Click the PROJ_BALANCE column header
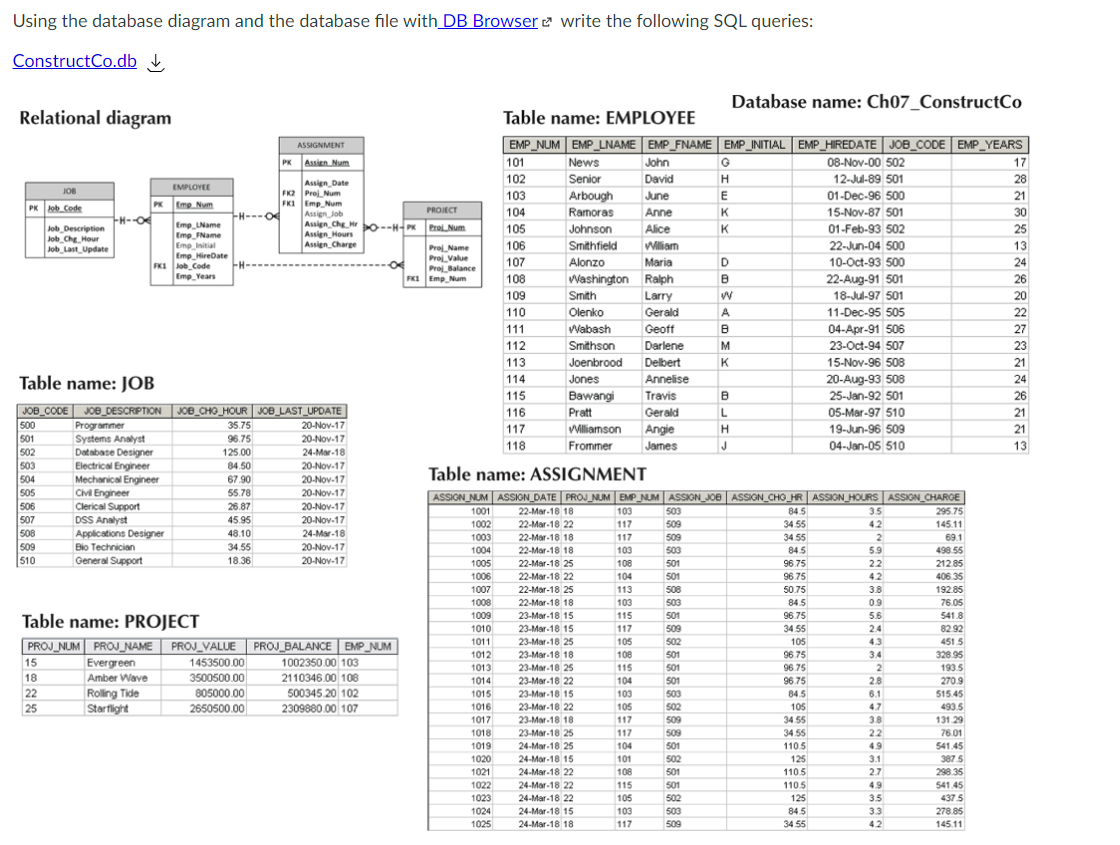This screenshot has height=845, width=1120. pos(292,646)
